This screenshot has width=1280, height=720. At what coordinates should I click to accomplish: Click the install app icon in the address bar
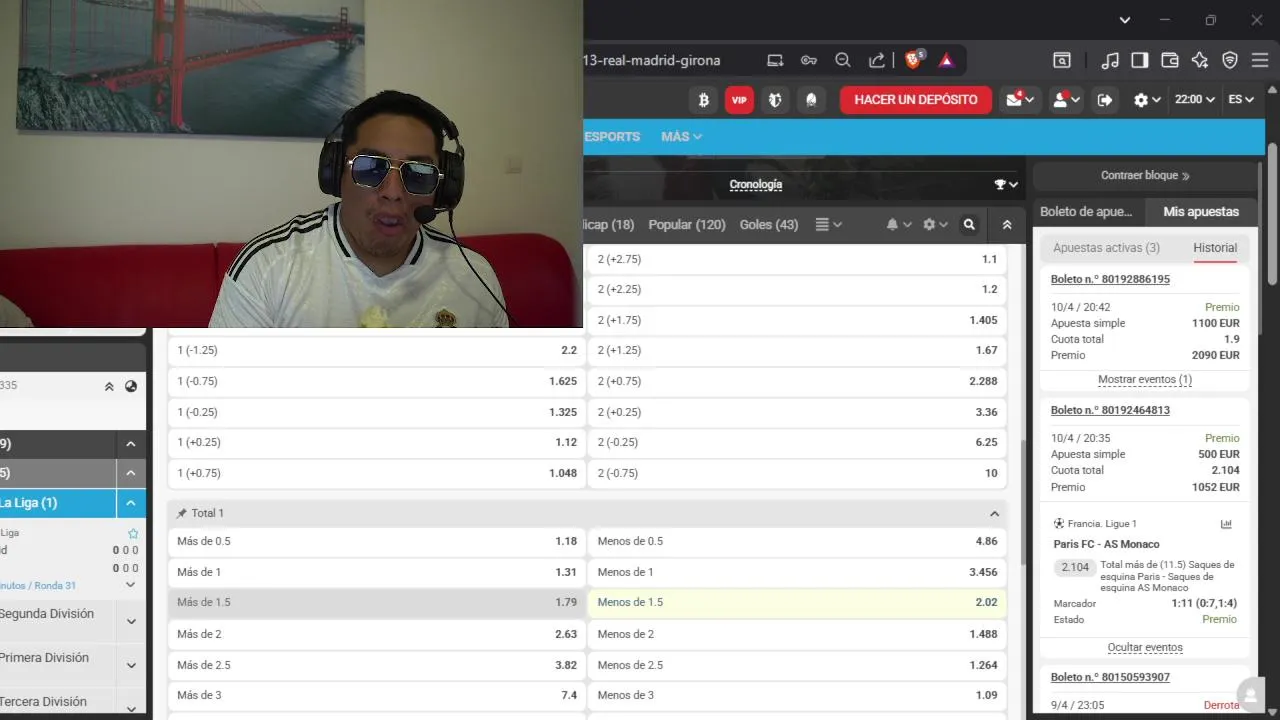tap(775, 60)
